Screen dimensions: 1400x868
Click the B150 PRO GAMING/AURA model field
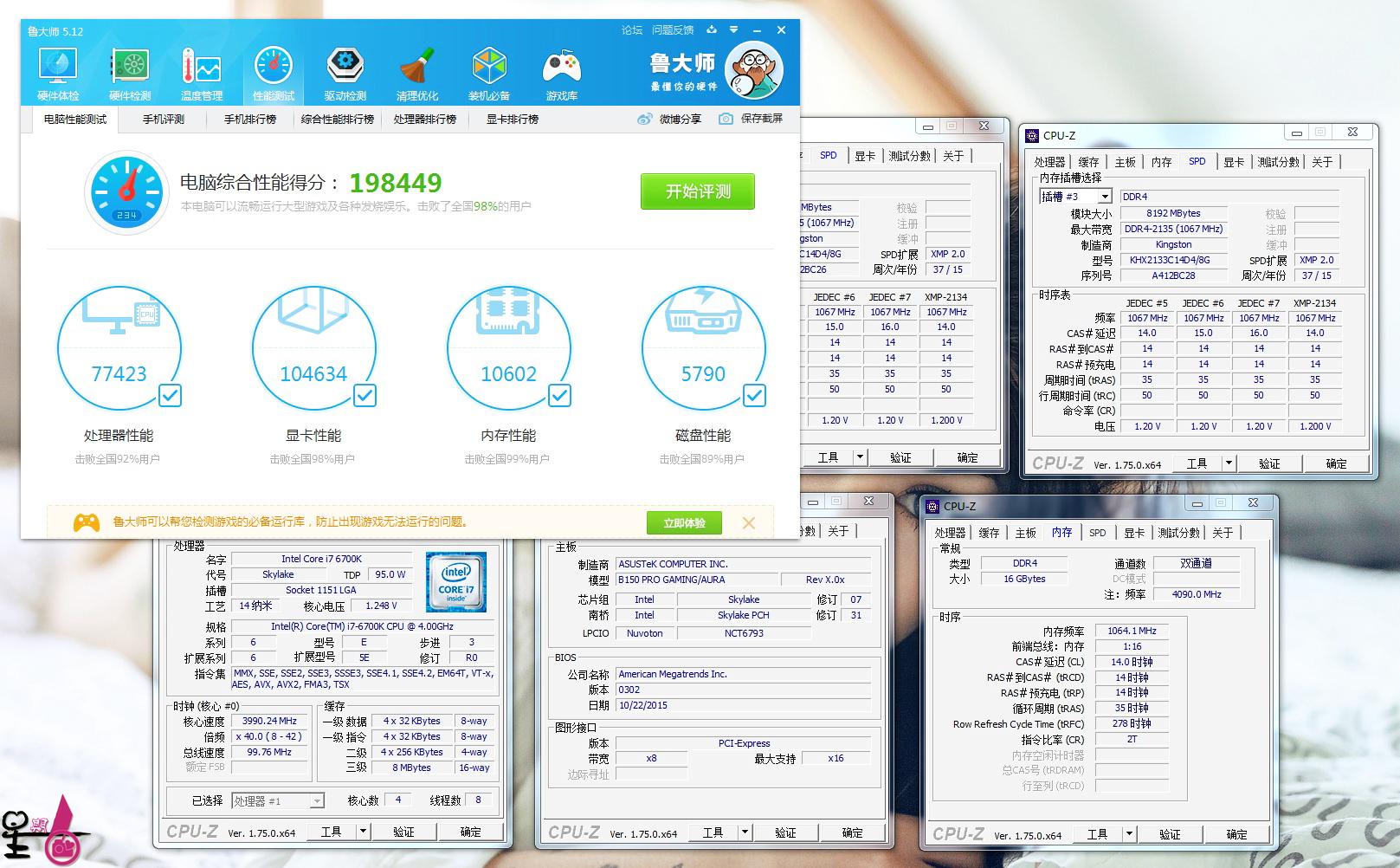695,580
